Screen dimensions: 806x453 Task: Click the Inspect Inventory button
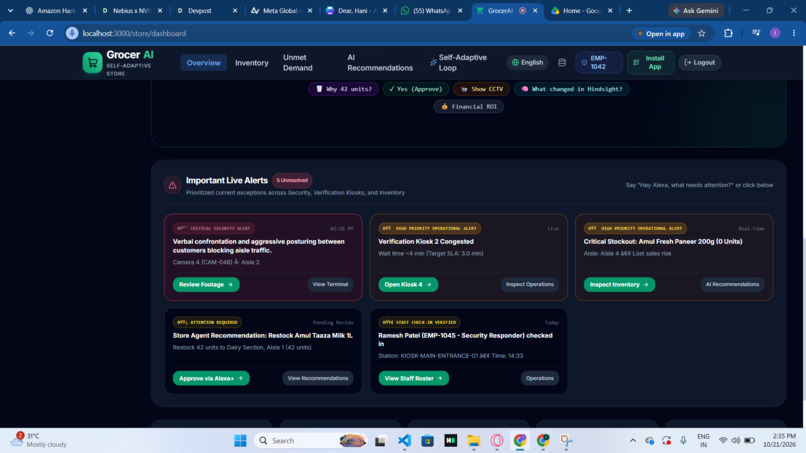coord(619,284)
